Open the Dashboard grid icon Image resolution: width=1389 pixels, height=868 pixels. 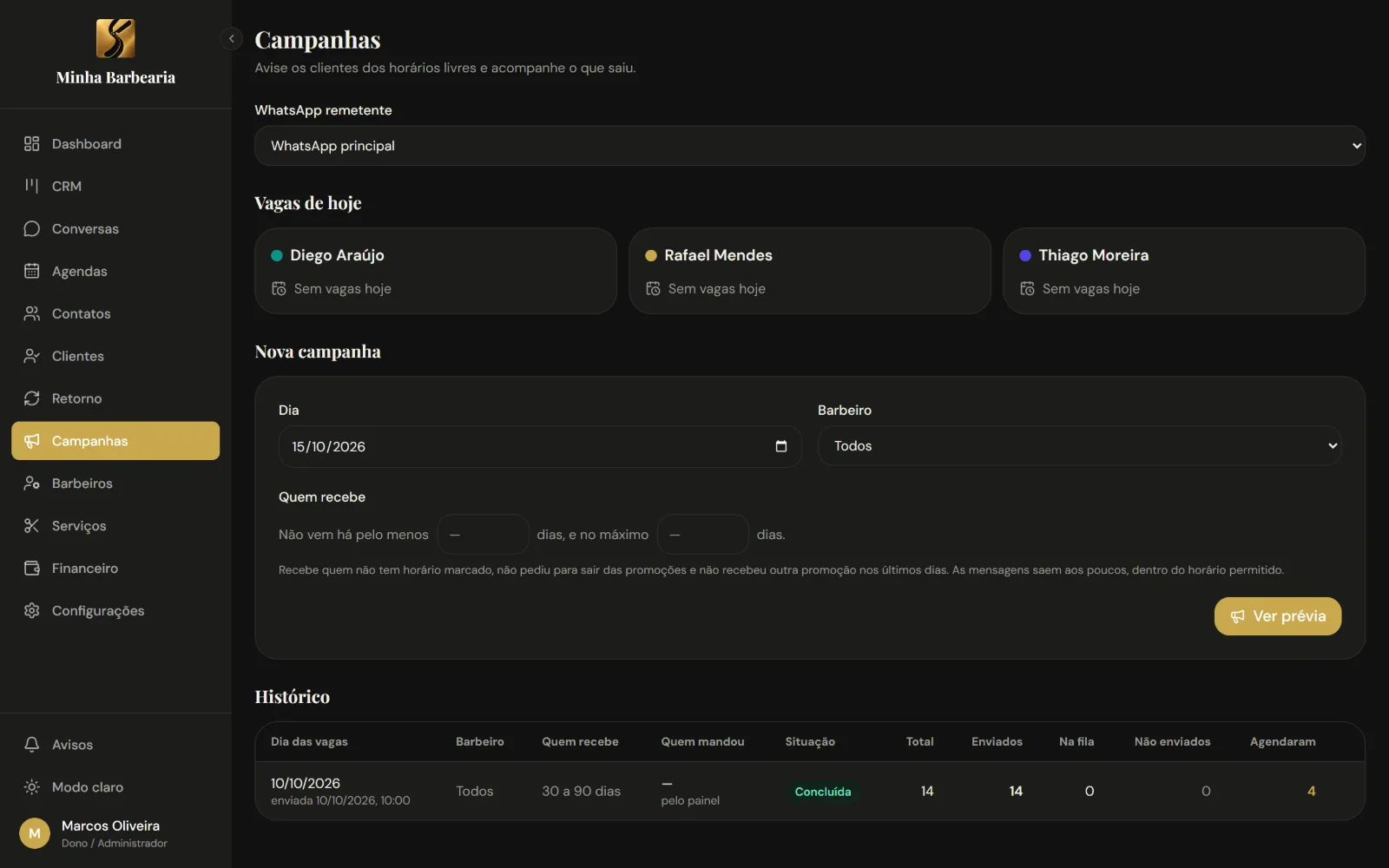tap(32, 144)
